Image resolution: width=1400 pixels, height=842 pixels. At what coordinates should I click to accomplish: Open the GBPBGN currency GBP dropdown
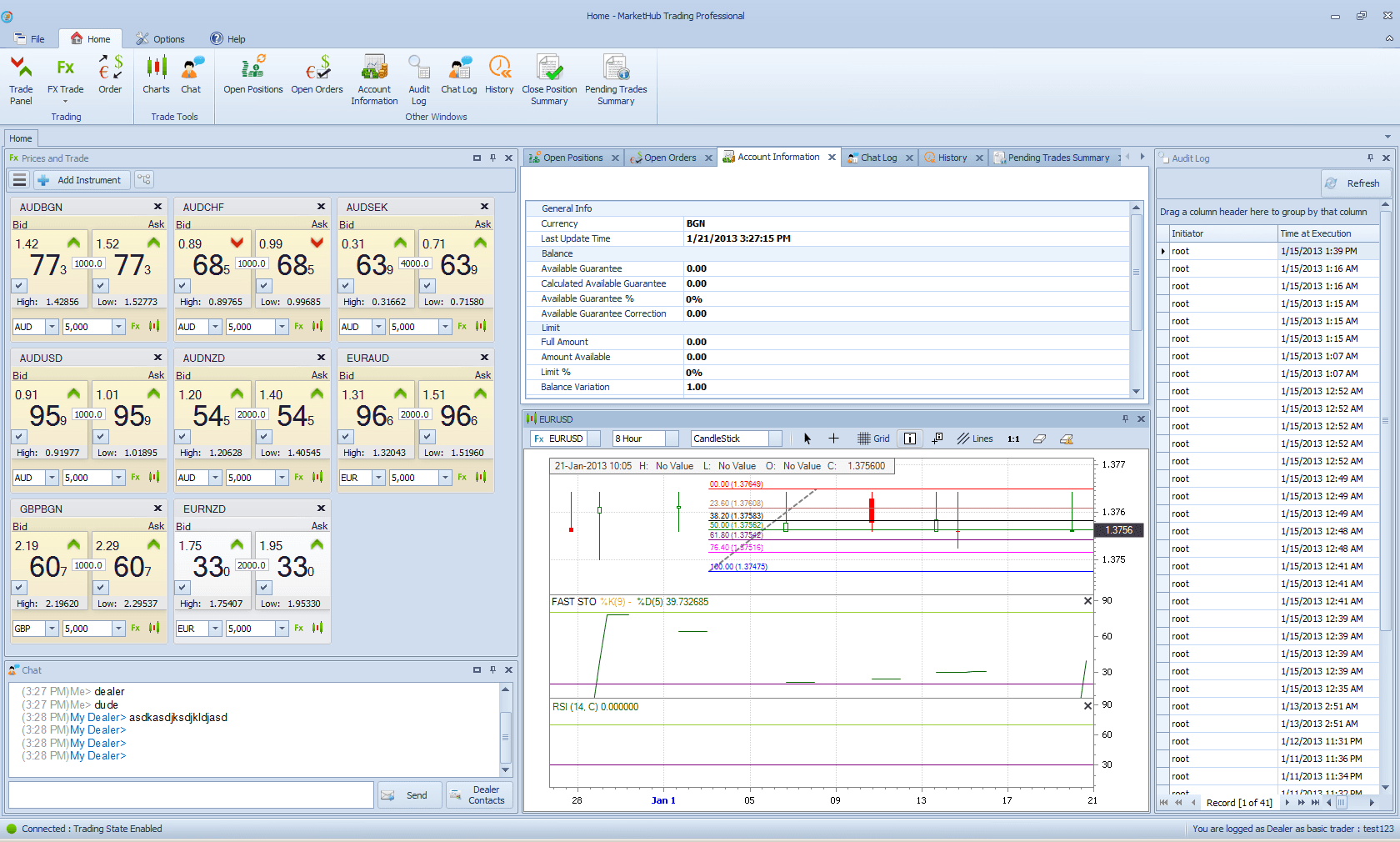click(x=52, y=629)
